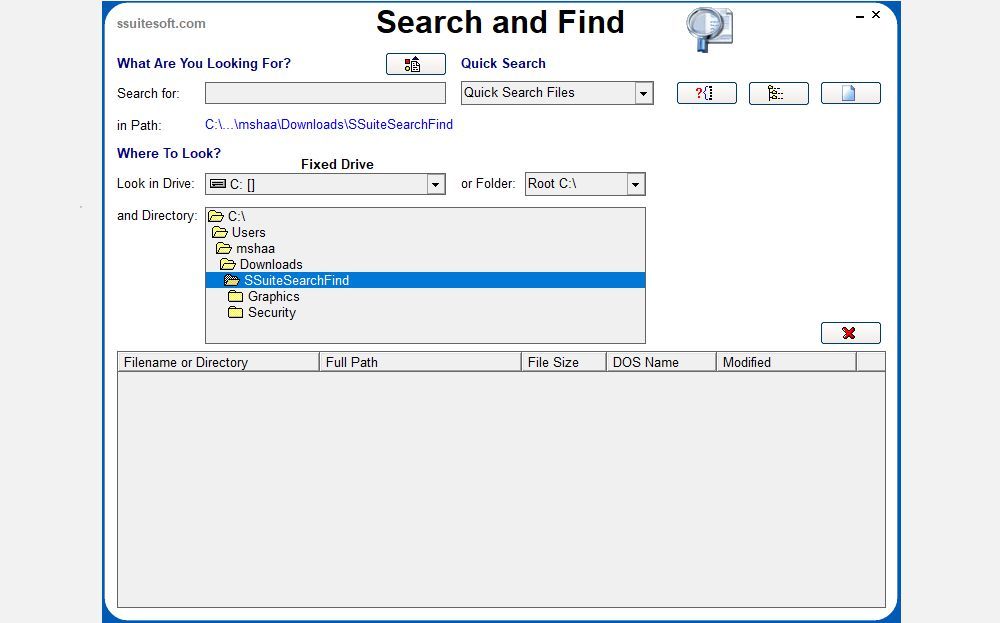
Task: Click the ssuitesoft.com link
Action: coord(161,24)
